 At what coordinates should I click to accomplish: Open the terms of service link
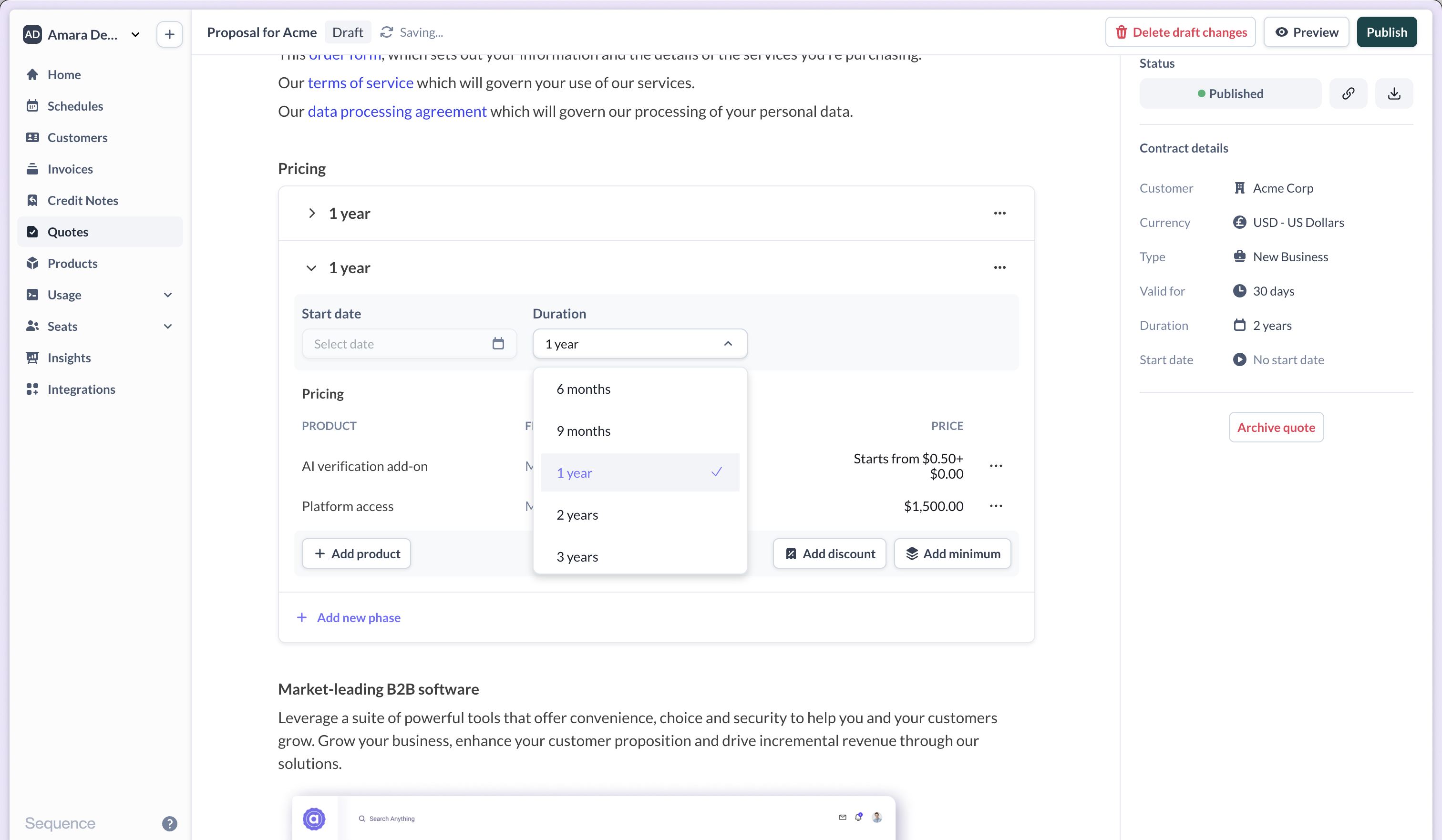coord(360,83)
